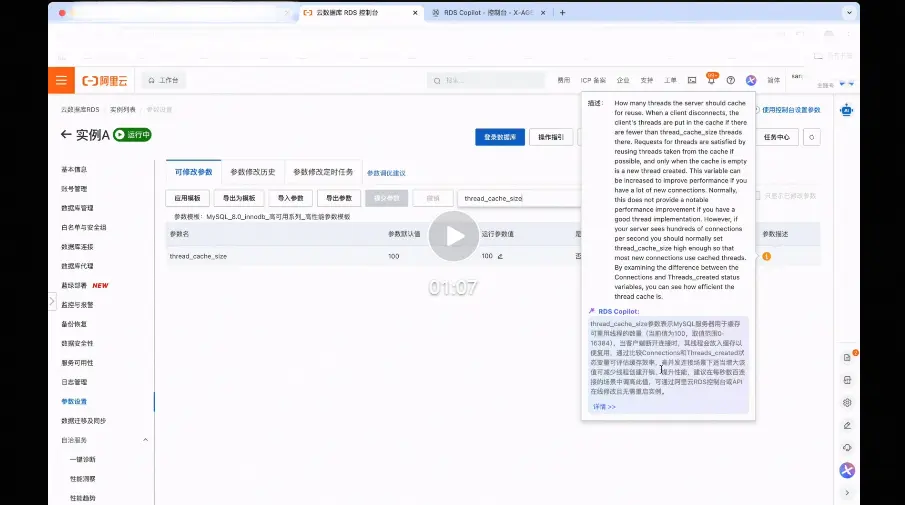Image resolution: width=905 pixels, height=505 pixels.
Task: Select 参数设置 in the sidebar
Action: (74, 402)
